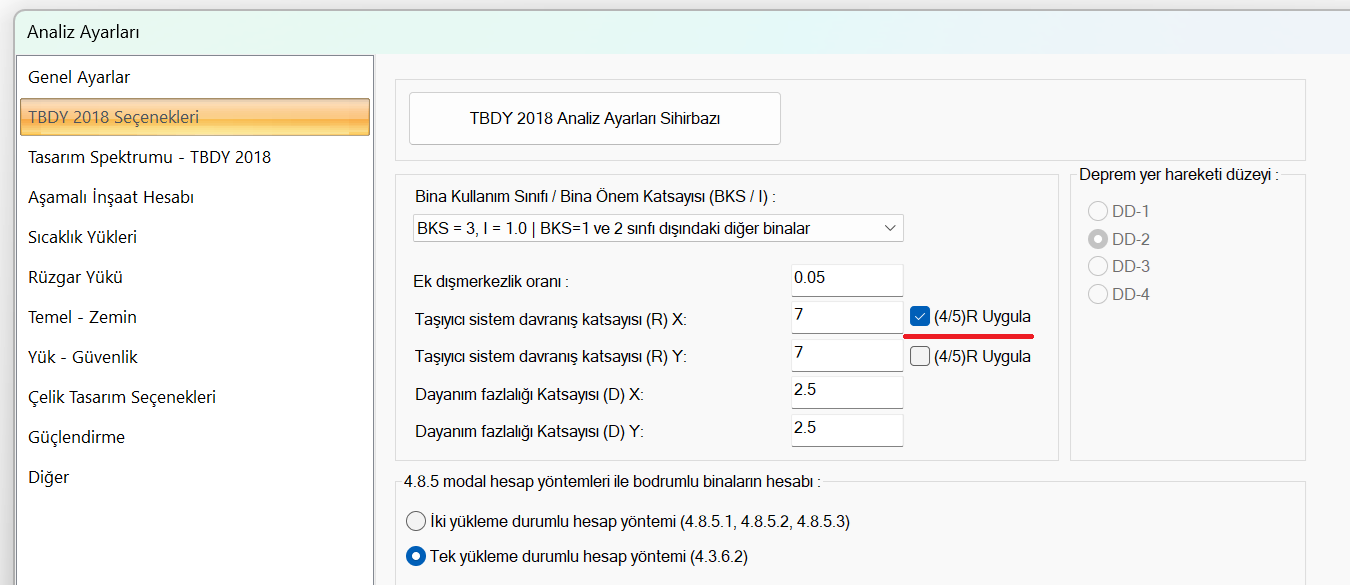Open the Diğer settings category

coord(48,477)
